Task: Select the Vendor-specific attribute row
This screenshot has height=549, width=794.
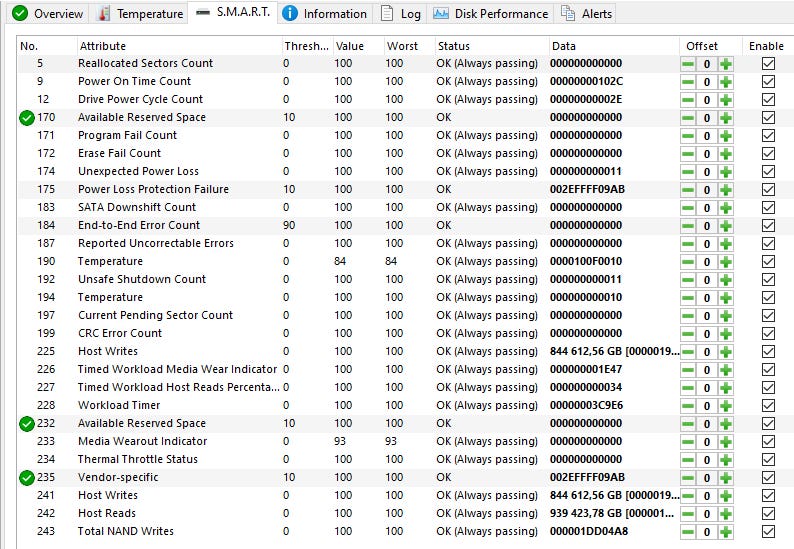Action: (405, 477)
